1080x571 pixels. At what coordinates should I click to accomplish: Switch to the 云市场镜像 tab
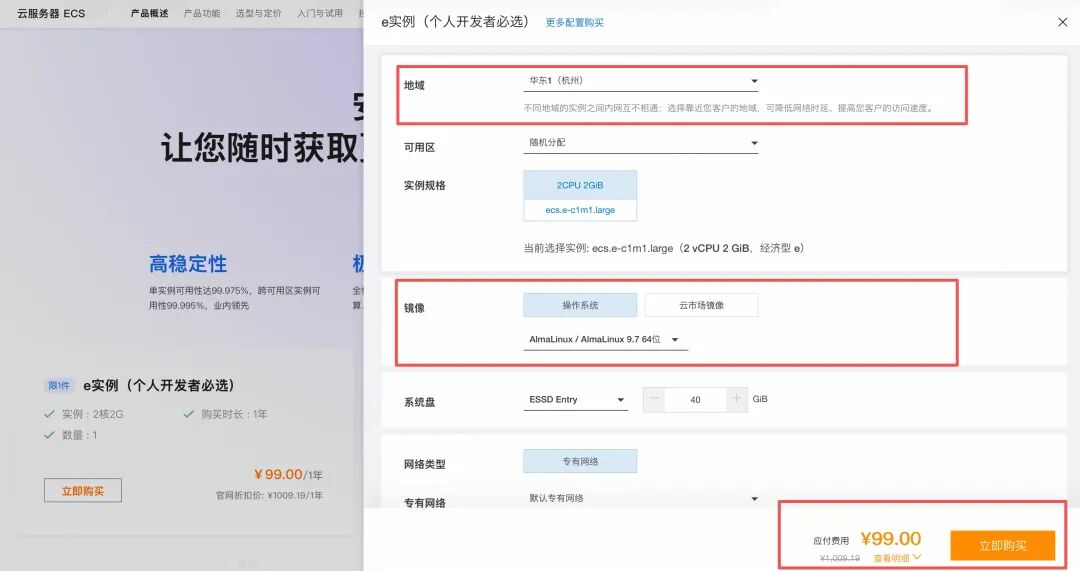[x=701, y=305]
